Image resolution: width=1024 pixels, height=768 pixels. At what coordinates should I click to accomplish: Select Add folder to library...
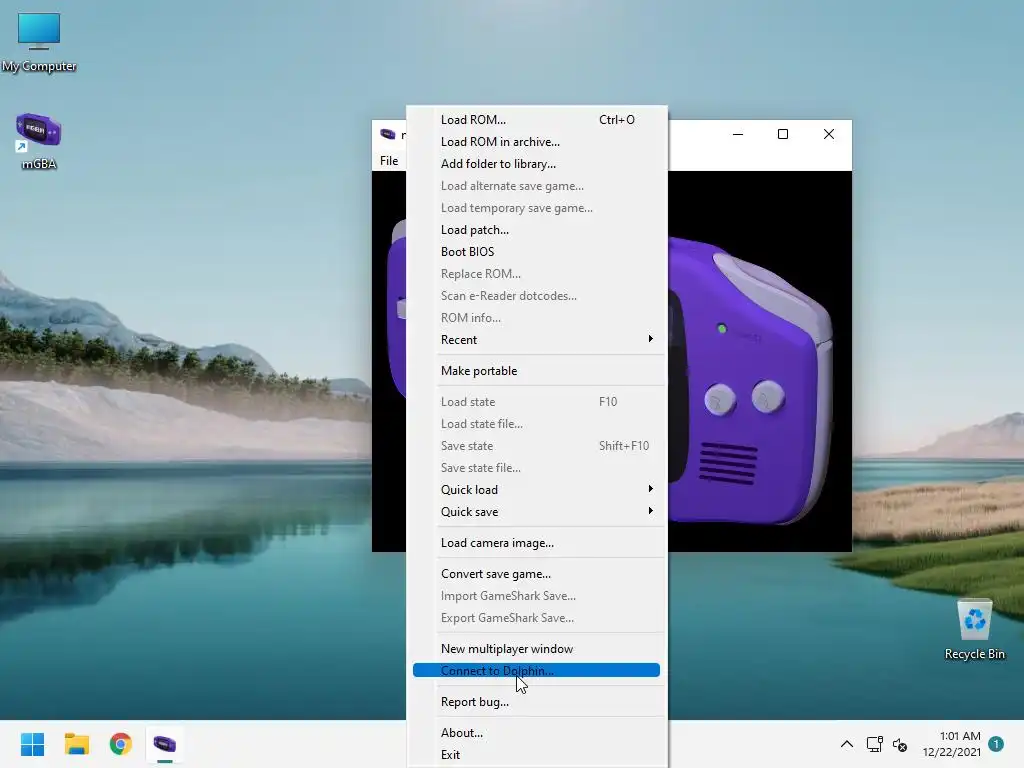click(537, 164)
